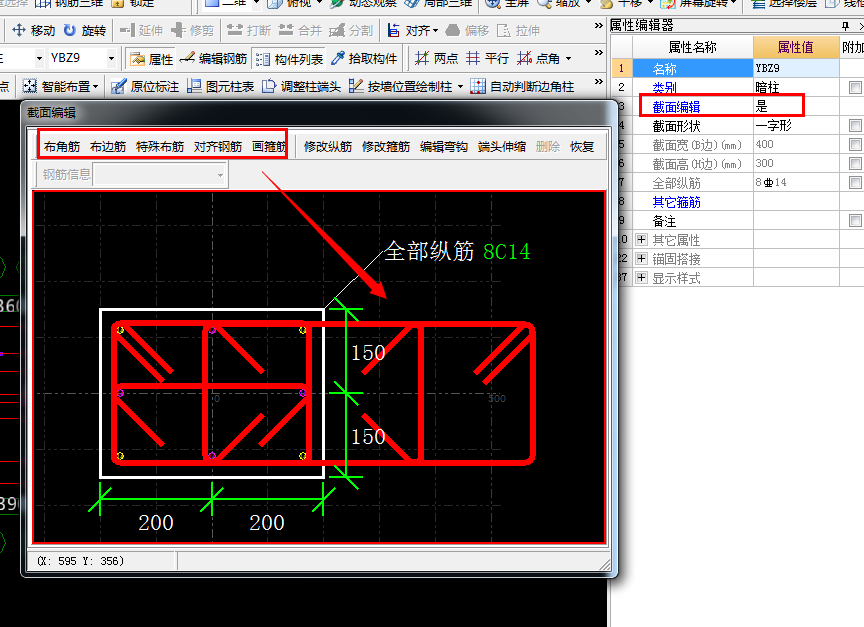The height and width of the screenshot is (627, 864).
Task: Choose 特殊布筋 in section editor toolbar
Action: pyautogui.click(x=160, y=147)
